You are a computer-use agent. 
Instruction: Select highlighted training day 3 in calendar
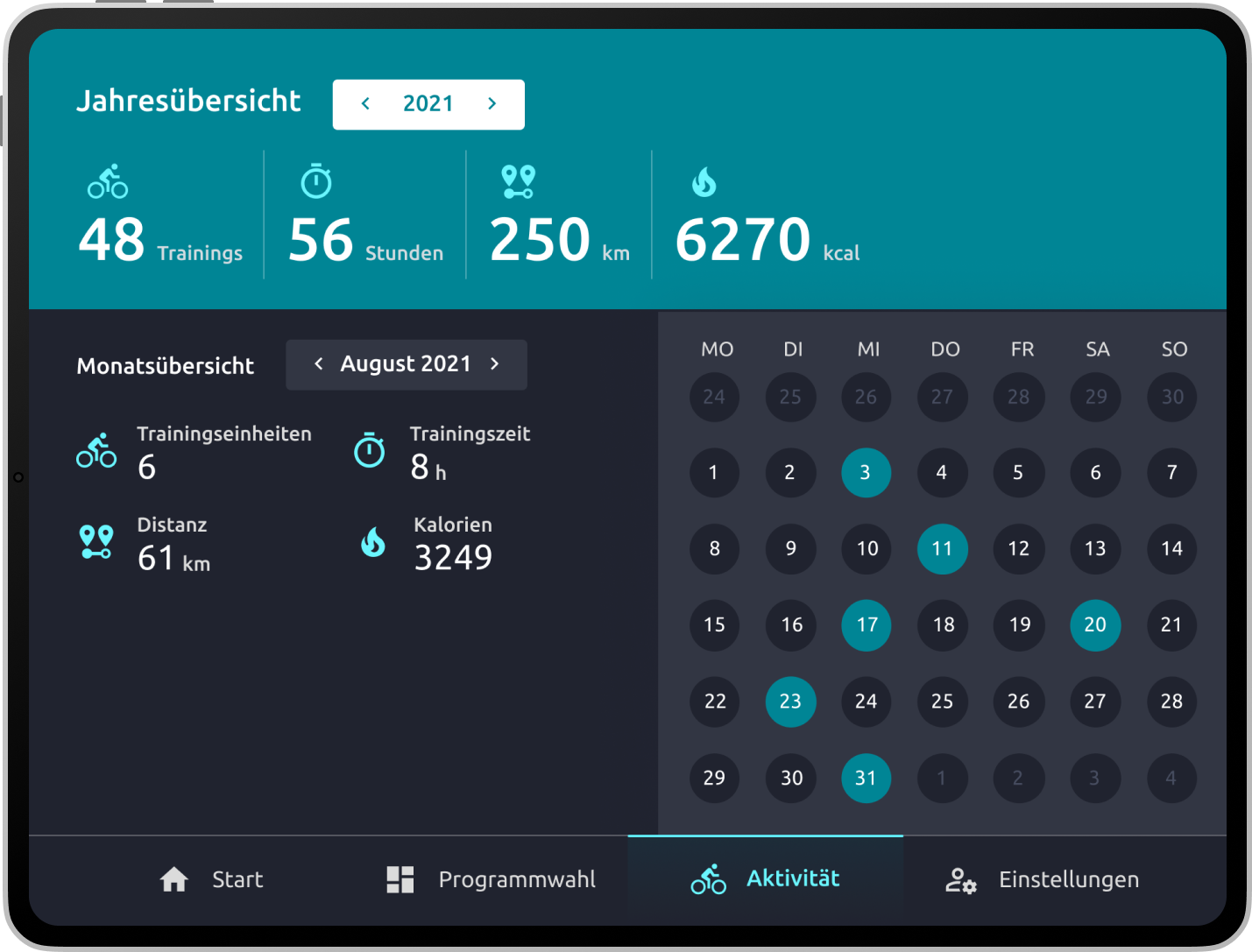click(x=866, y=473)
